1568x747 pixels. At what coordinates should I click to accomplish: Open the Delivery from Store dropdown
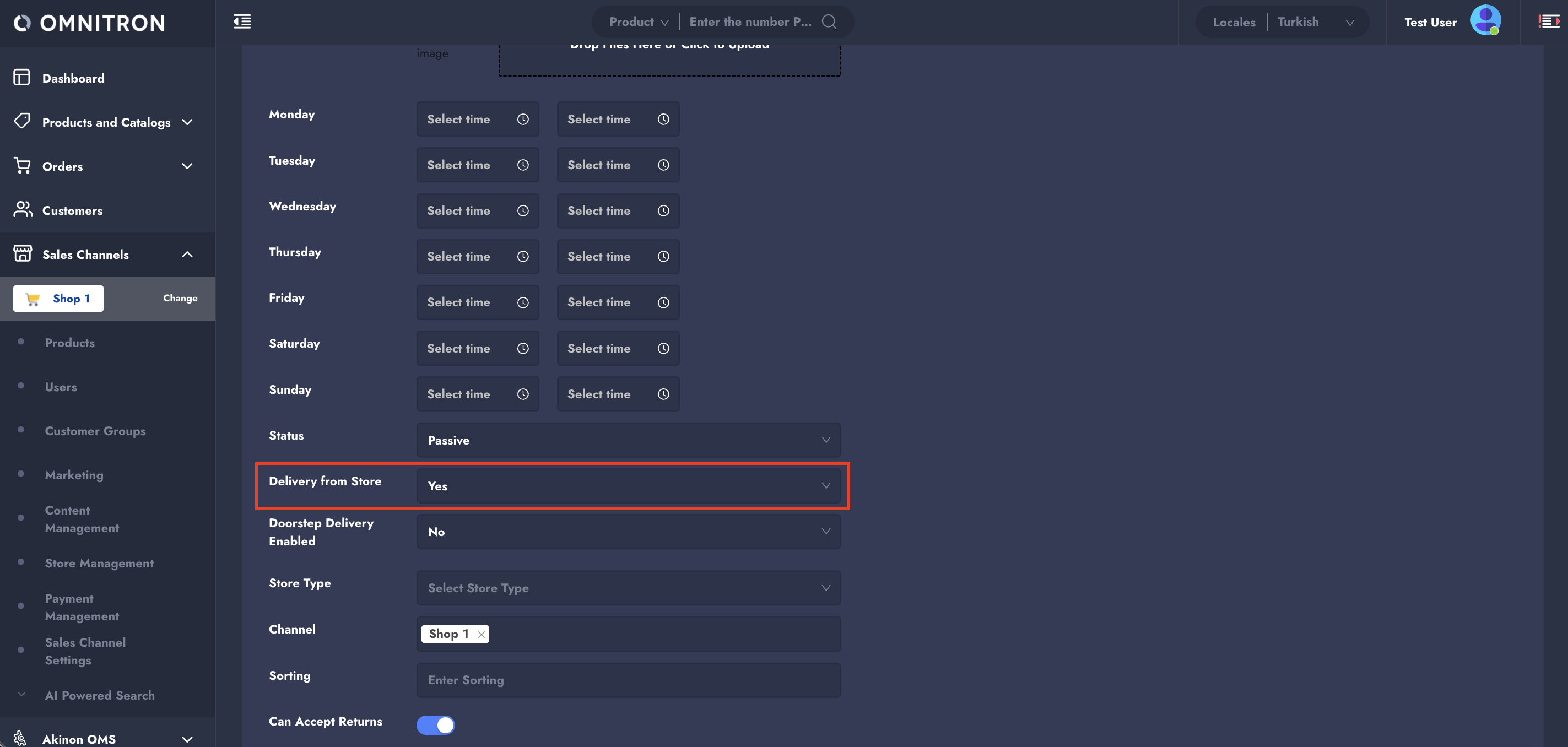click(x=628, y=486)
